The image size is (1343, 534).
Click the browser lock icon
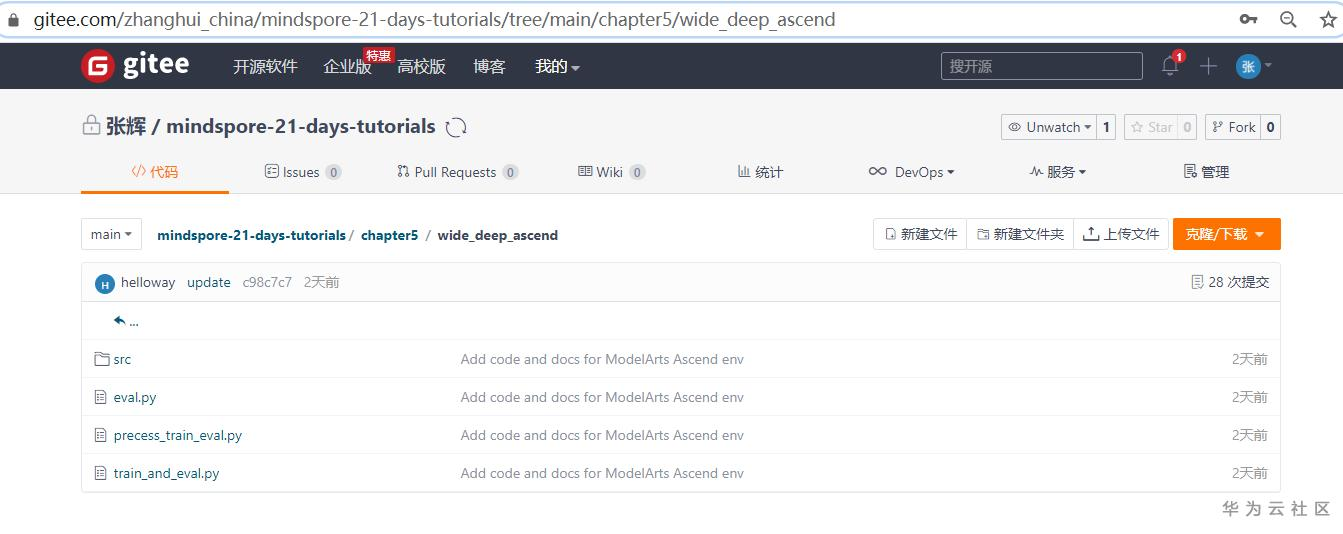coord(13,20)
